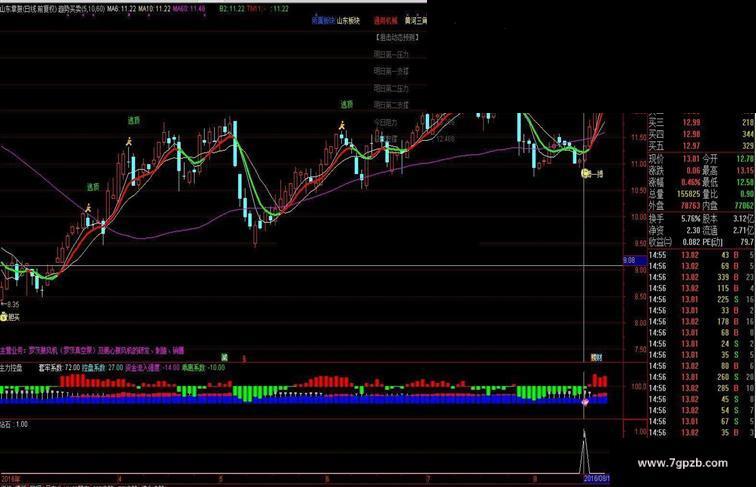
Task: Click the 黄河三角 sector label
Action: coord(416,21)
